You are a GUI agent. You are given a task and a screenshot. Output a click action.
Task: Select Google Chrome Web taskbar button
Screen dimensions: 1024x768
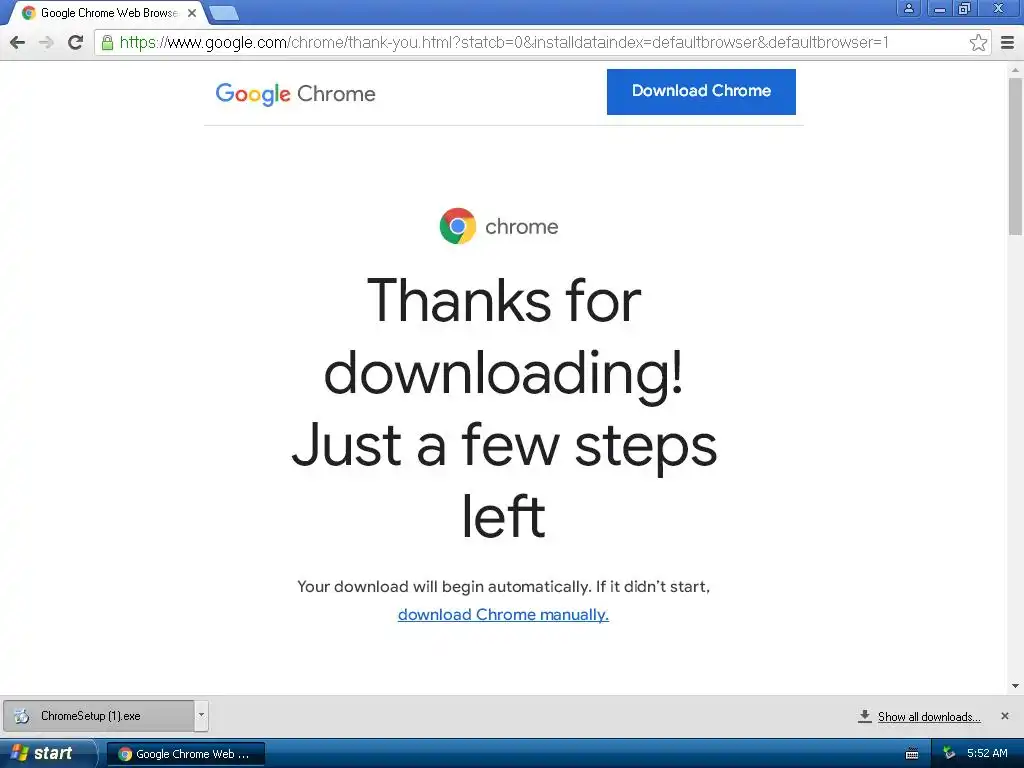(x=185, y=754)
